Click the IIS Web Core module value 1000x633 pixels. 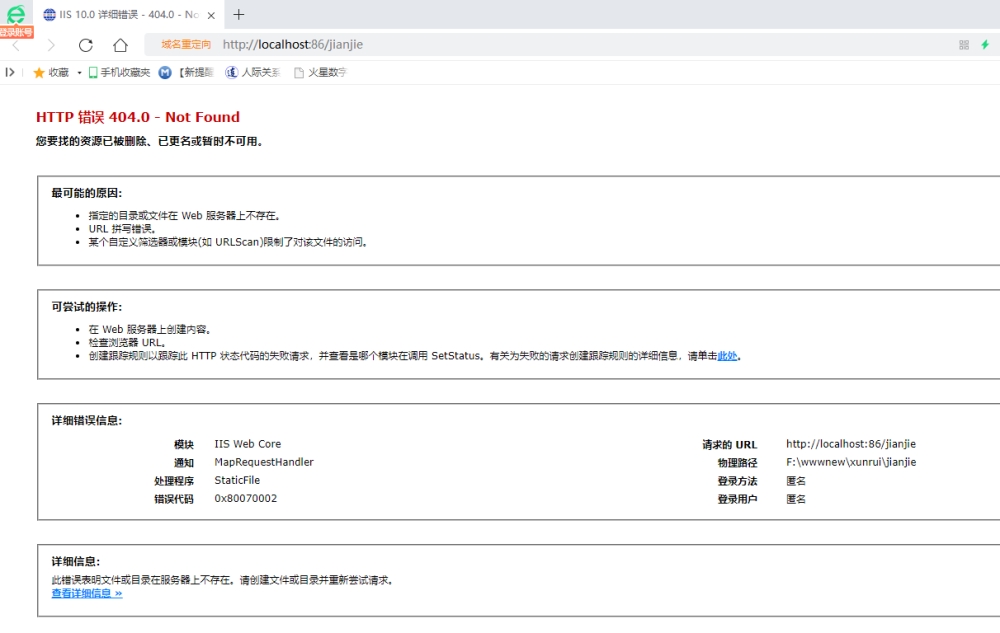tap(247, 444)
